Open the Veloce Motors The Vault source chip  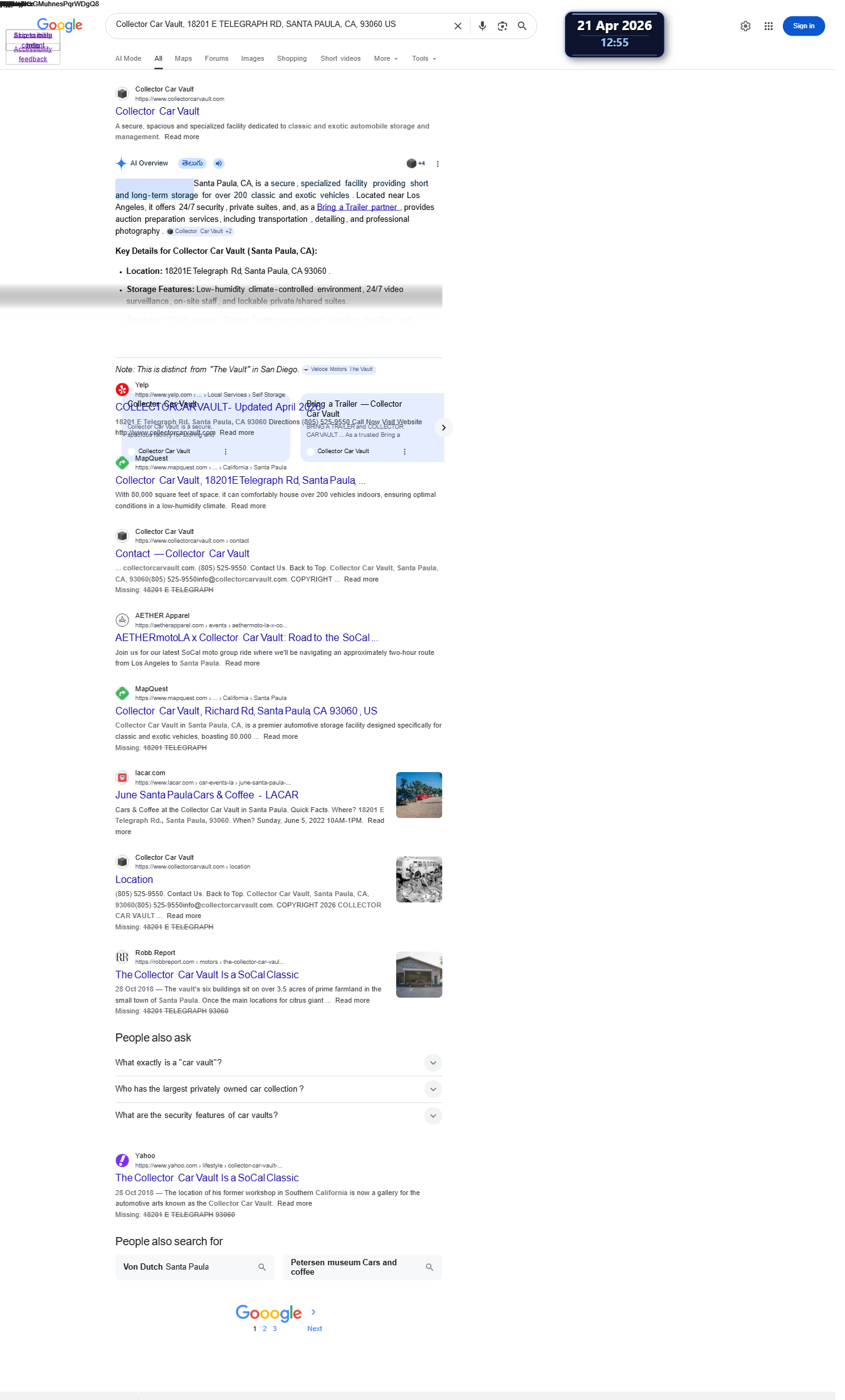339,370
